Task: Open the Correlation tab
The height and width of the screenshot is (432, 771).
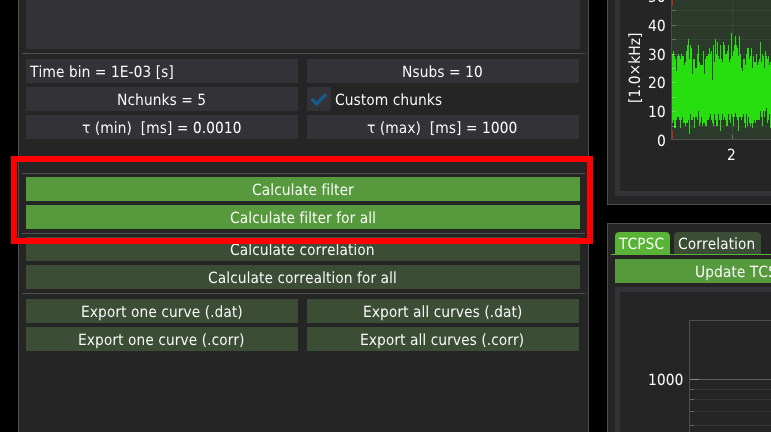Action: (x=716, y=243)
